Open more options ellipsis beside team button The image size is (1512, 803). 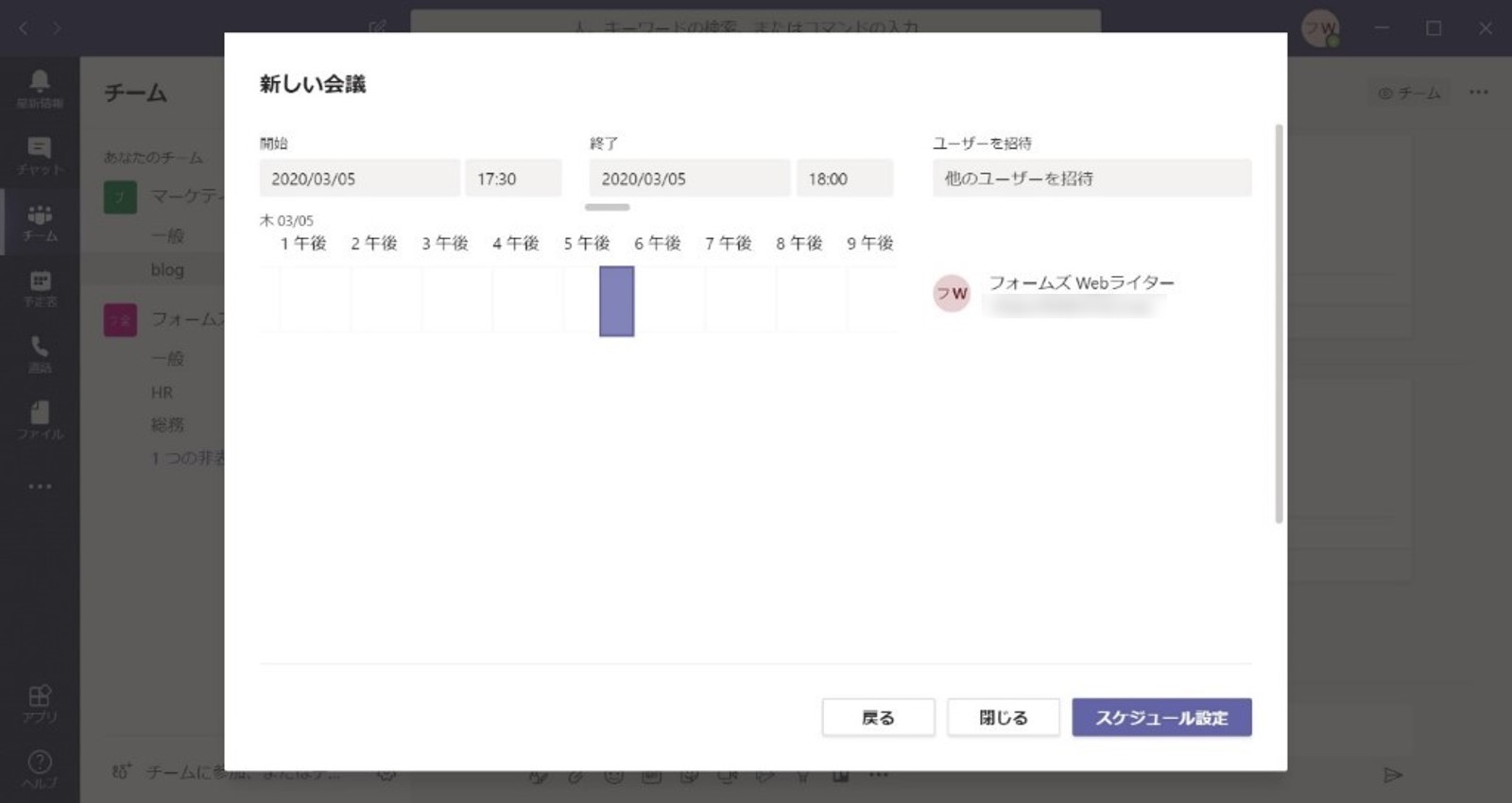[1479, 93]
